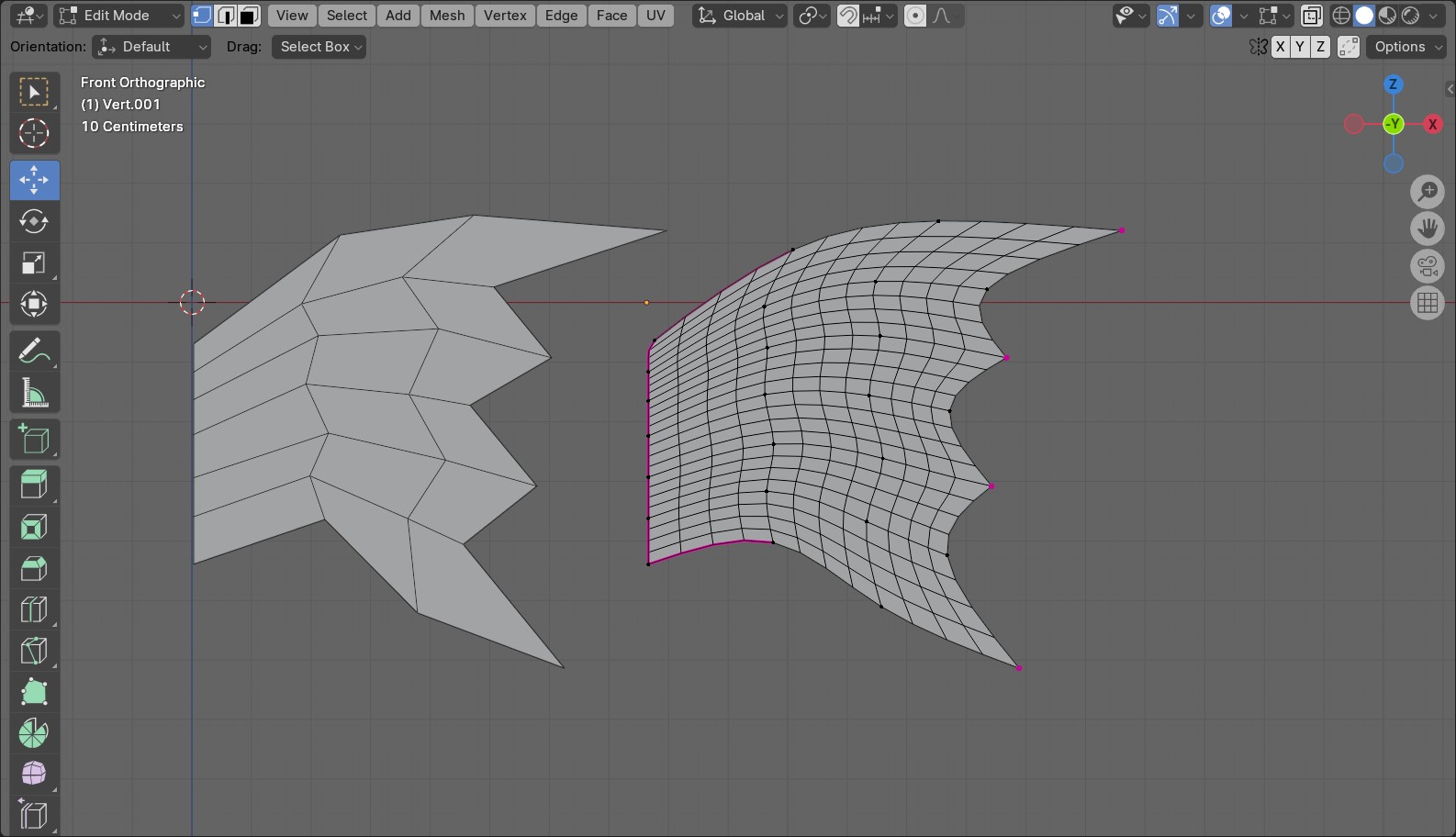Toggle X axis mirror
1456x837 pixels.
(1280, 47)
